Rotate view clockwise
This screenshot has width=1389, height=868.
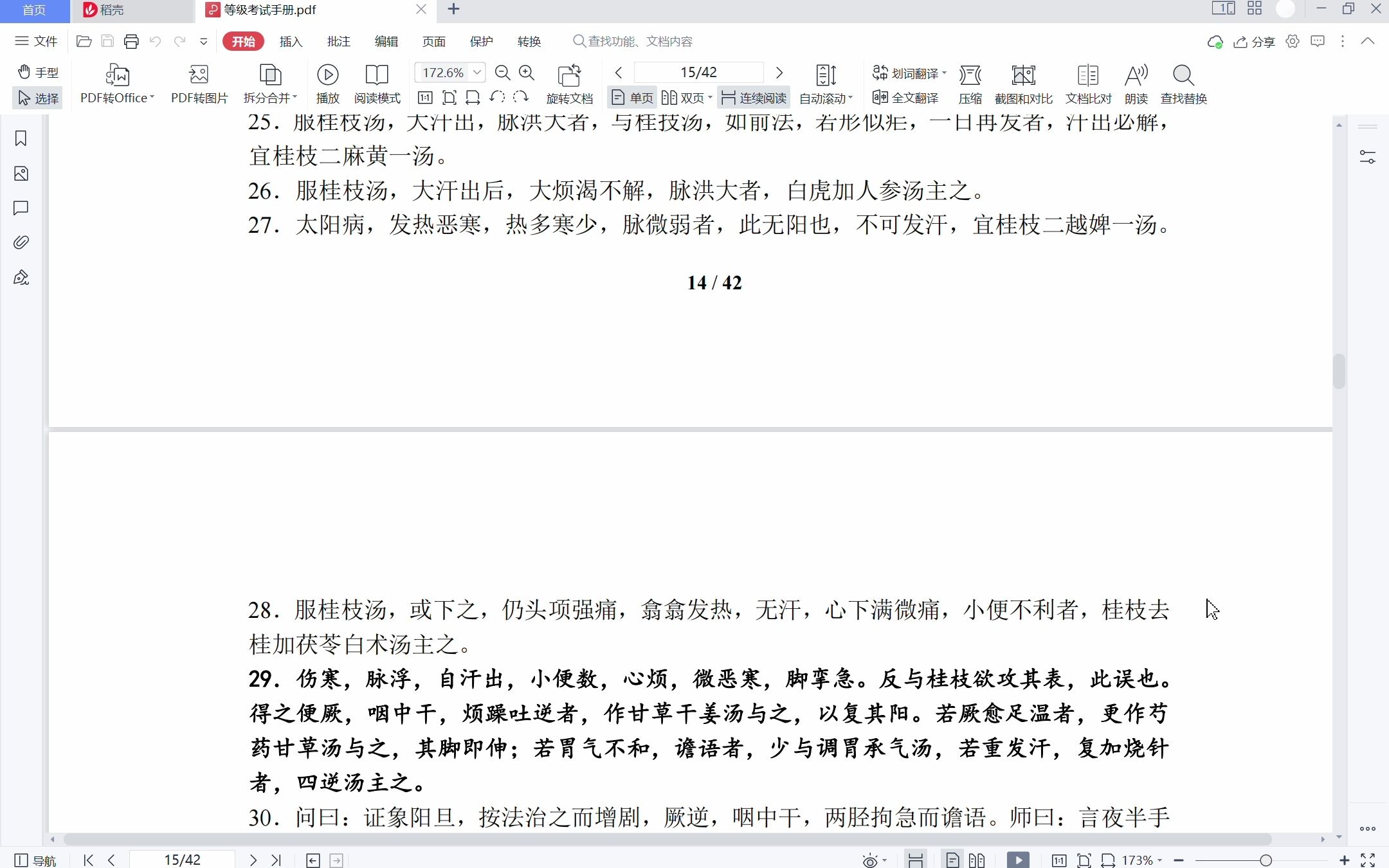pos(521,97)
